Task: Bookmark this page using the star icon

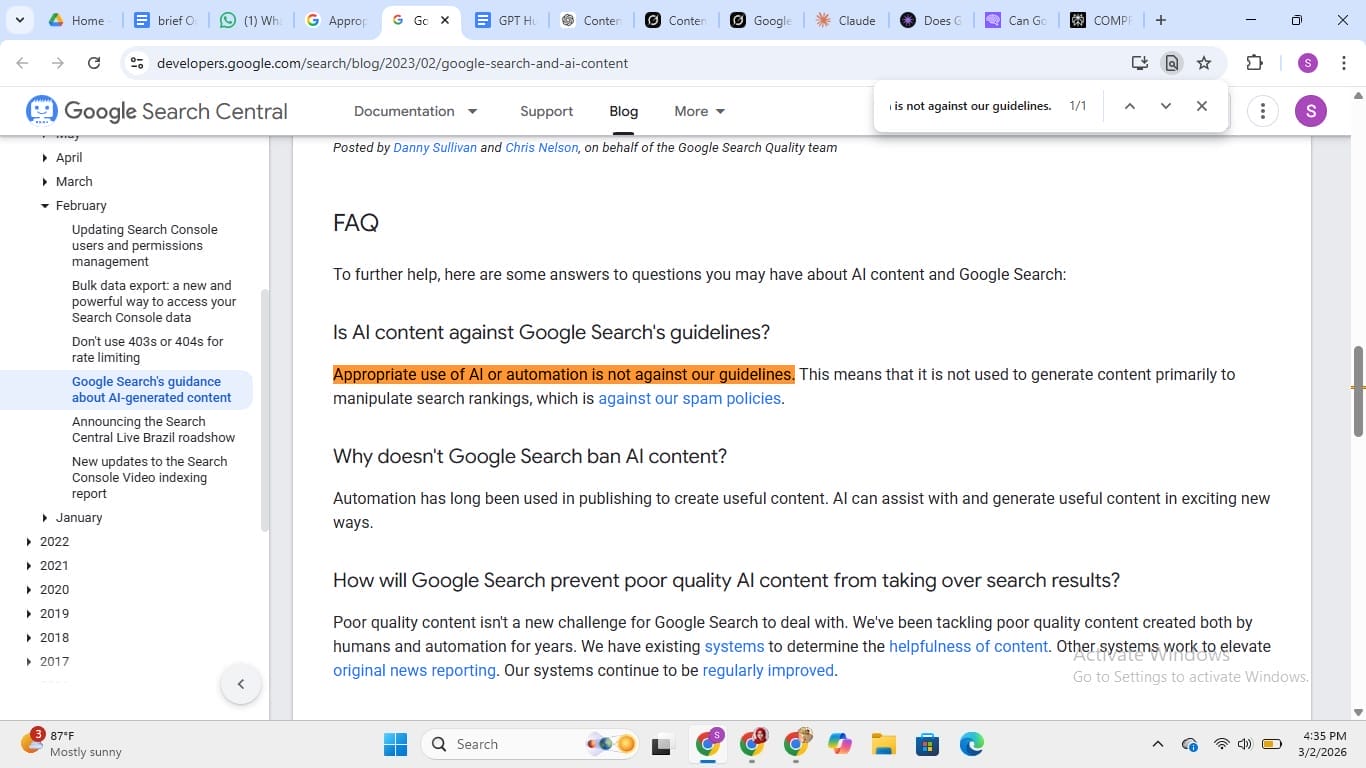Action: click(1204, 62)
